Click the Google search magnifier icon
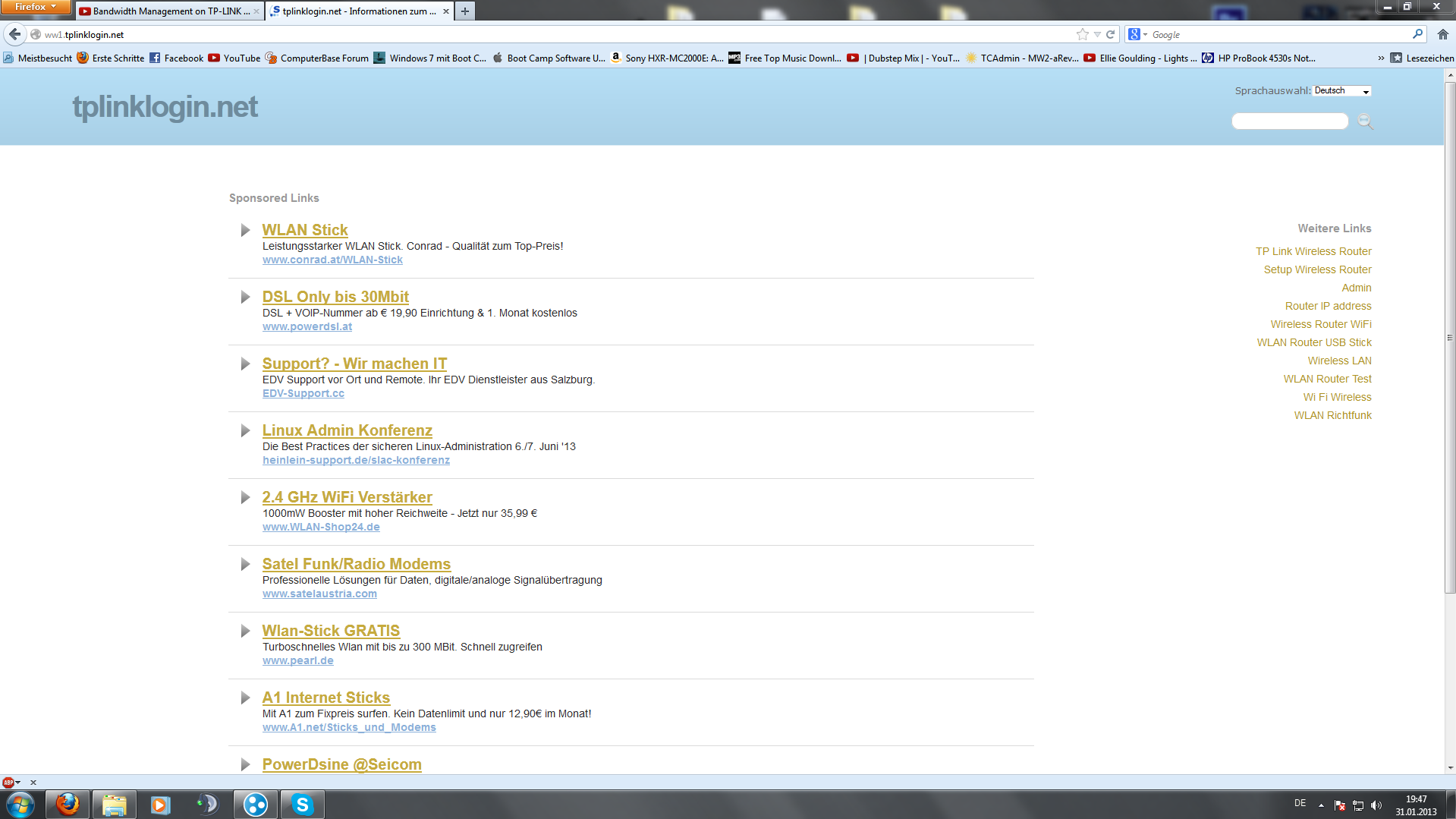This screenshot has height=819, width=1456. pos(1417,34)
